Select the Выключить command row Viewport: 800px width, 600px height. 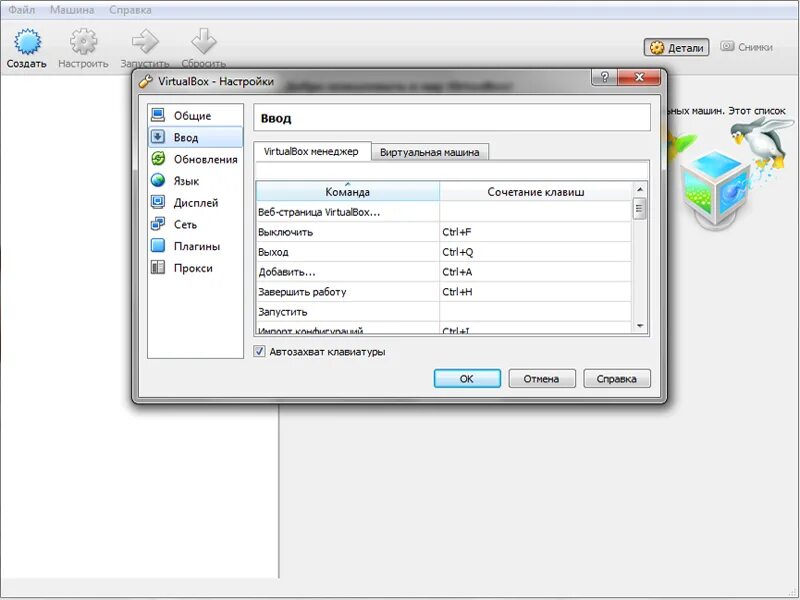[444, 232]
